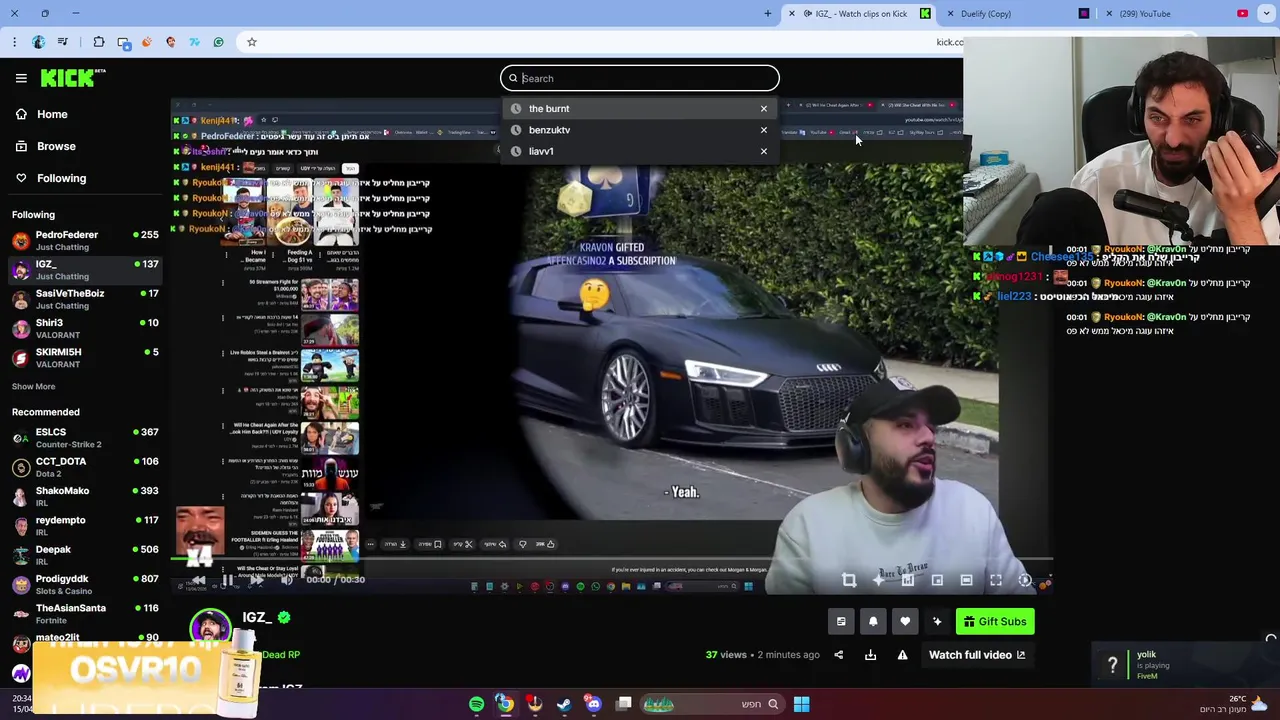Image resolution: width=1280 pixels, height=720 pixels.
Task: Click the sparkle button left of Gift Subs
Action: (x=937, y=622)
